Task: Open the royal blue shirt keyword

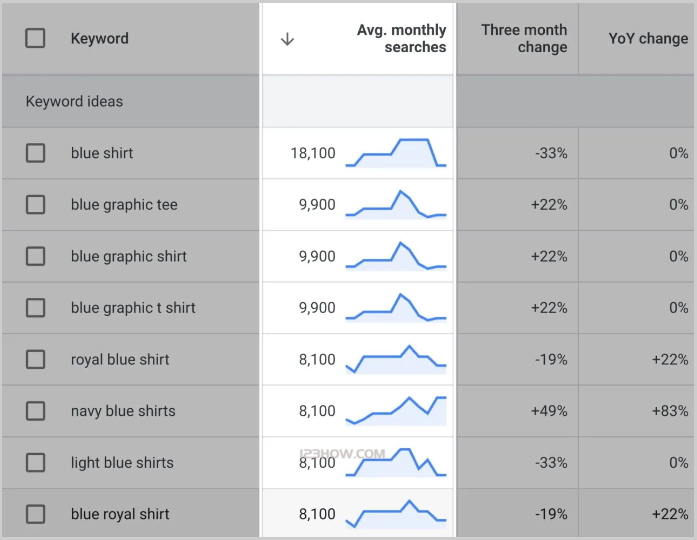Action: tap(120, 360)
